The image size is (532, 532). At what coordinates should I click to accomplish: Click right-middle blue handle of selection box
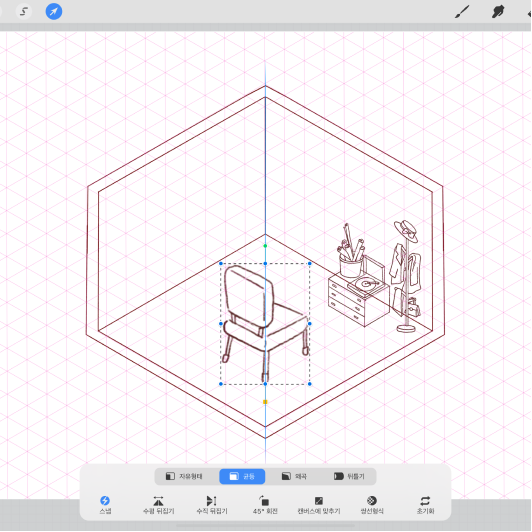tap(310, 324)
